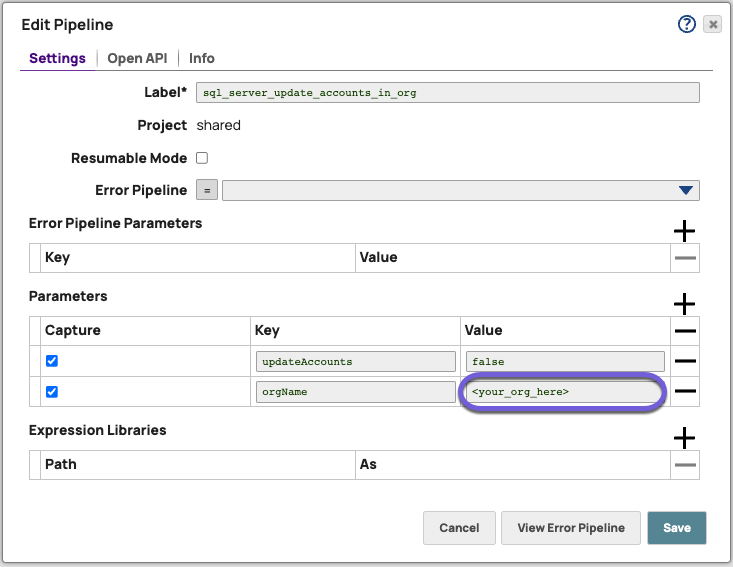Add a new Parameters row with plus
This screenshot has width=733, height=567.
684,304
